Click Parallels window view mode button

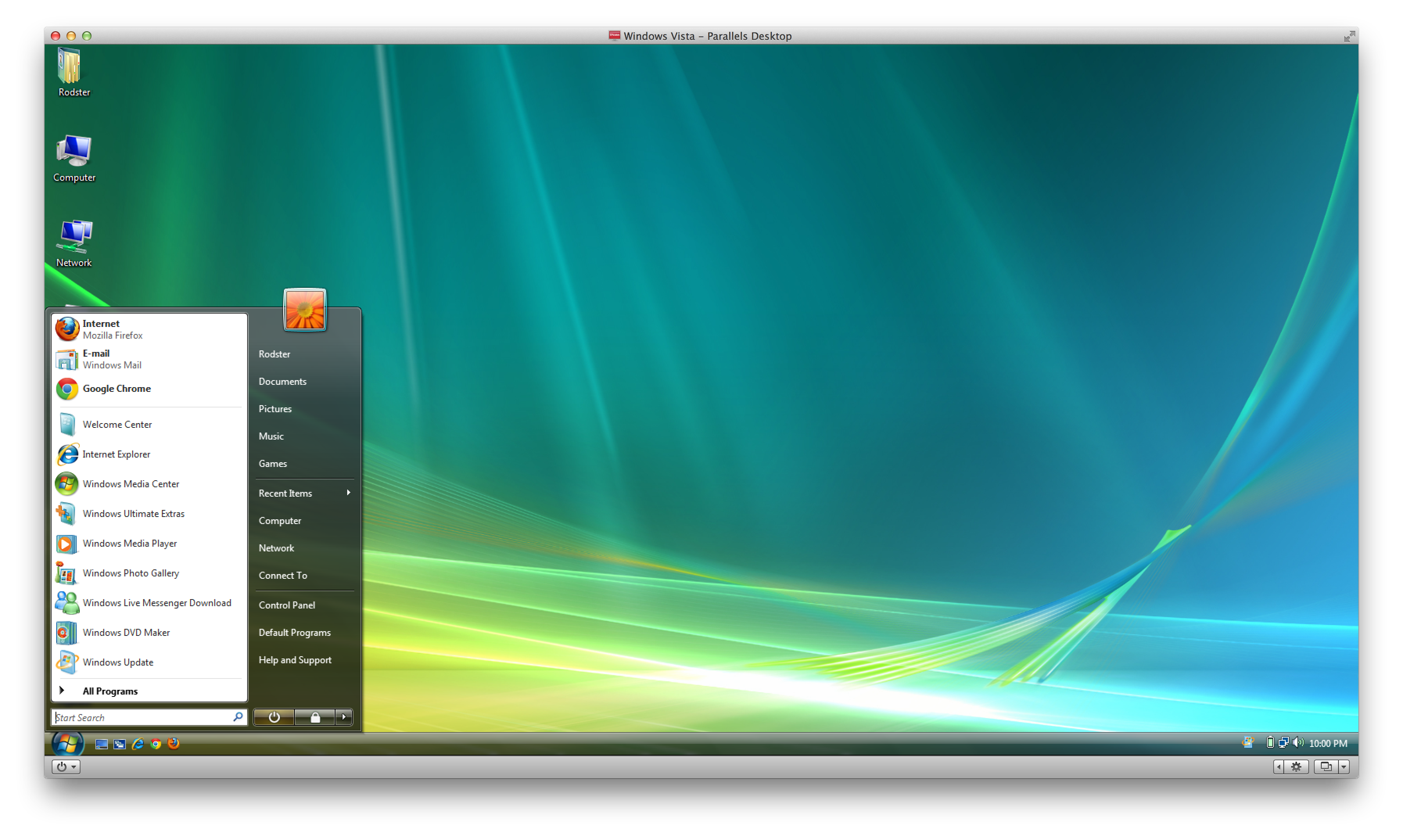(x=1326, y=767)
